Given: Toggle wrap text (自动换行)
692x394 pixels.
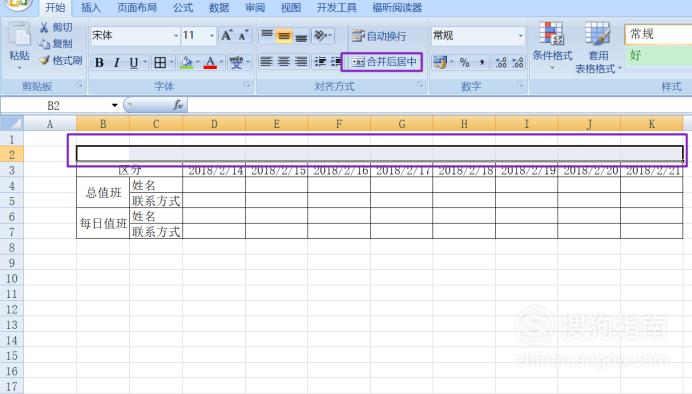Looking at the screenshot, I should [379, 36].
